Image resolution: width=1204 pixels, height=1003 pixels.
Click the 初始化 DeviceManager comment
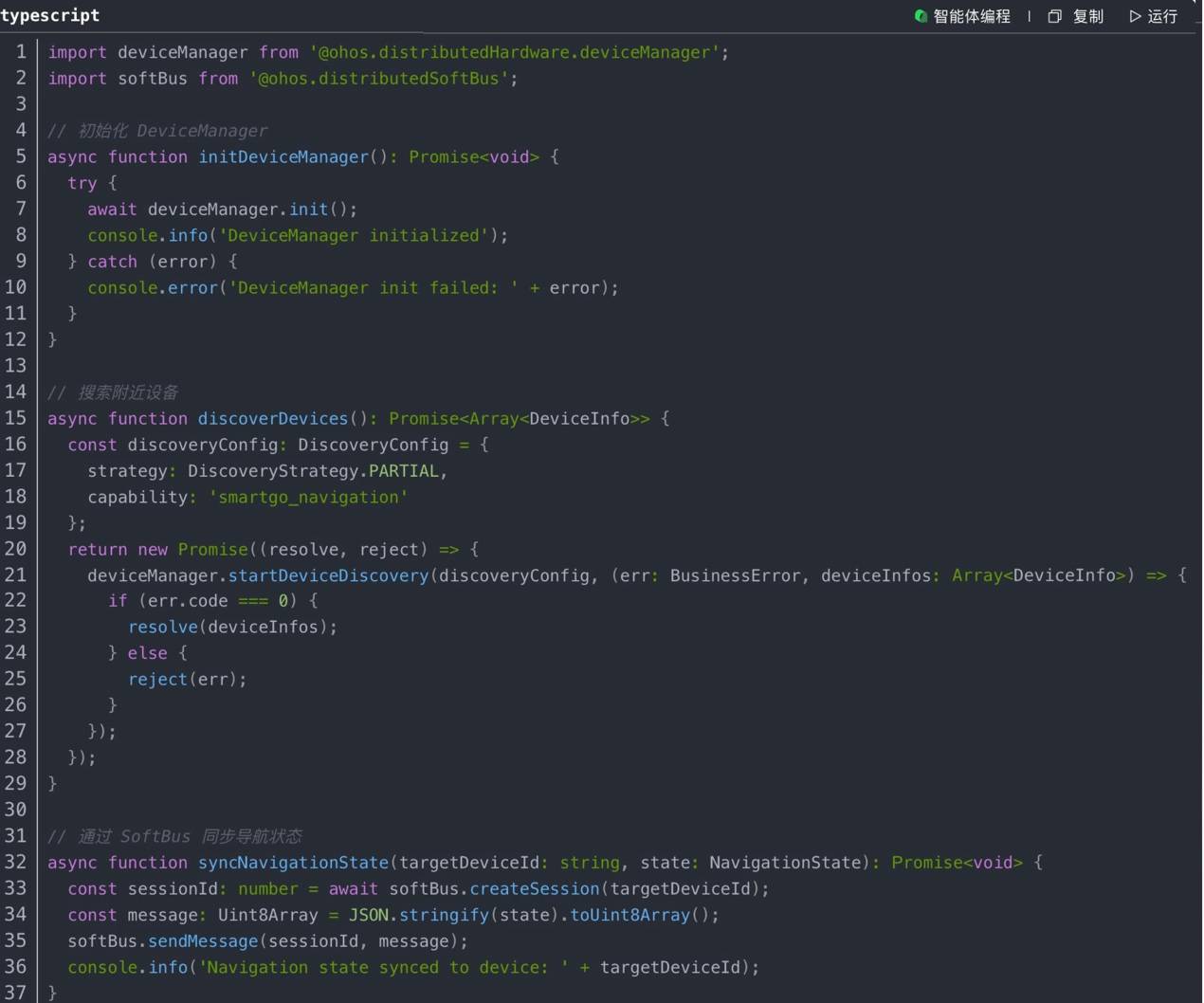click(171, 131)
